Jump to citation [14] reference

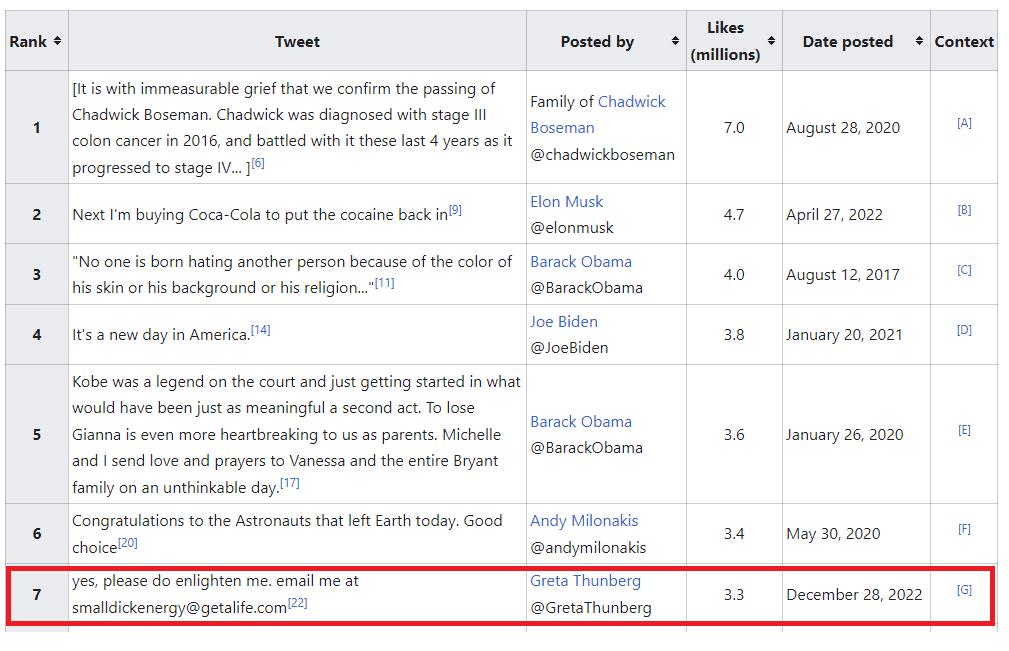pyautogui.click(x=260, y=330)
